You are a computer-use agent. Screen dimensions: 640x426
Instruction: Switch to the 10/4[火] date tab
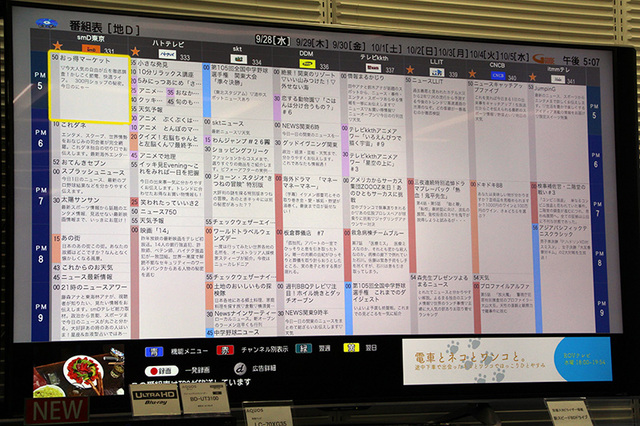pos(484,54)
